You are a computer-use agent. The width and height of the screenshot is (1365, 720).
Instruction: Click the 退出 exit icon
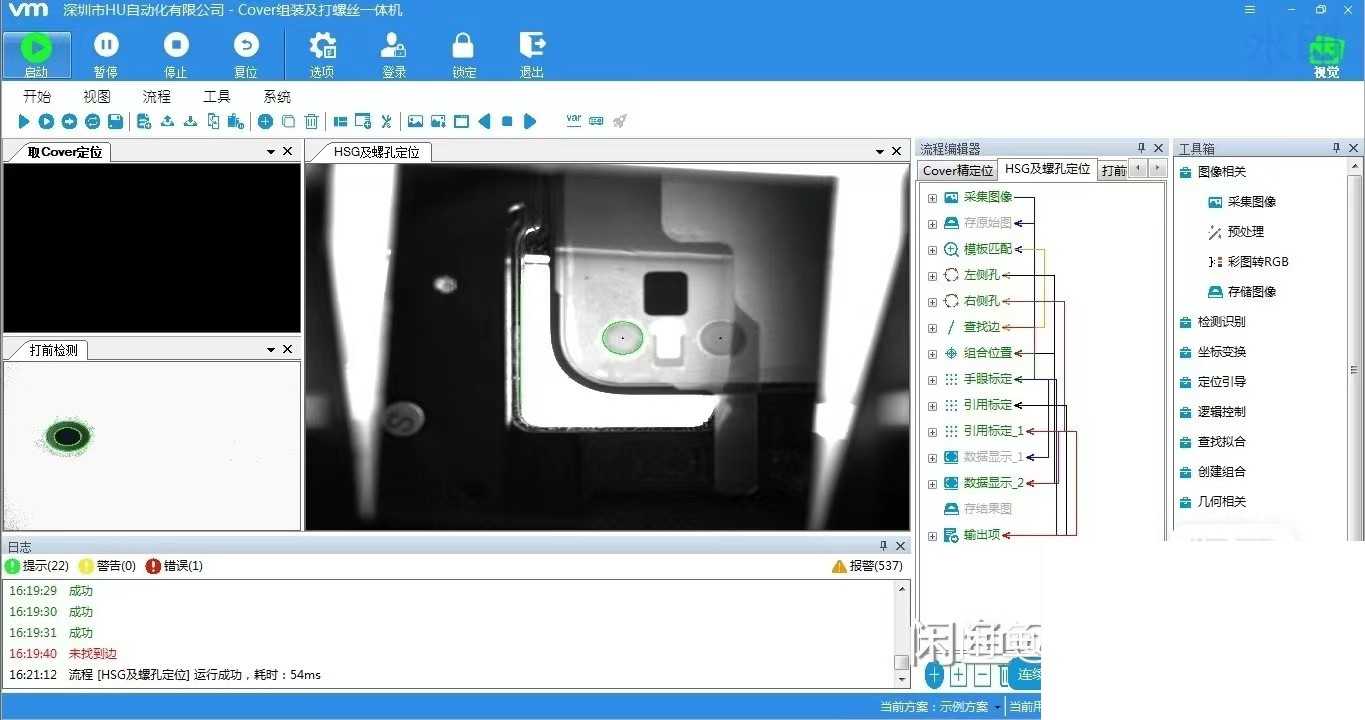[x=532, y=45]
